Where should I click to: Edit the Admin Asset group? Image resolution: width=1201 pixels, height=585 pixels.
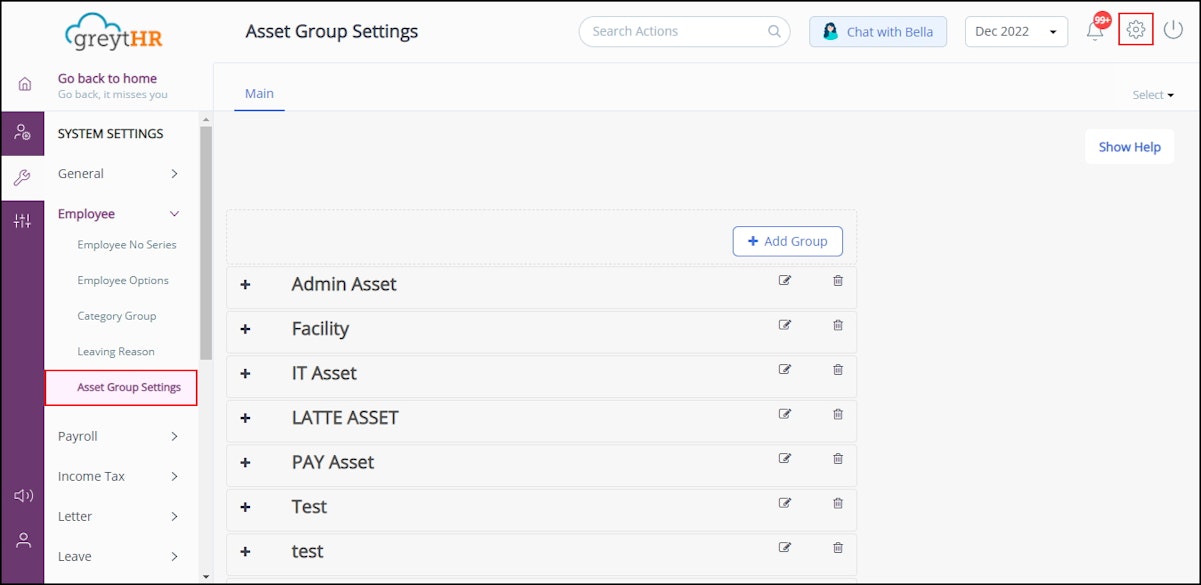tap(785, 281)
